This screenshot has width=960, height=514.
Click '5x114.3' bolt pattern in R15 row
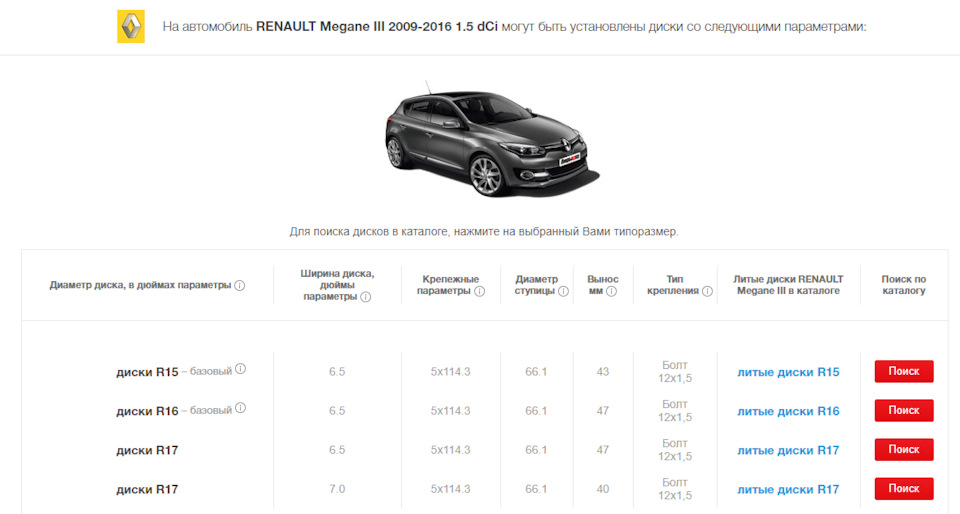click(450, 371)
